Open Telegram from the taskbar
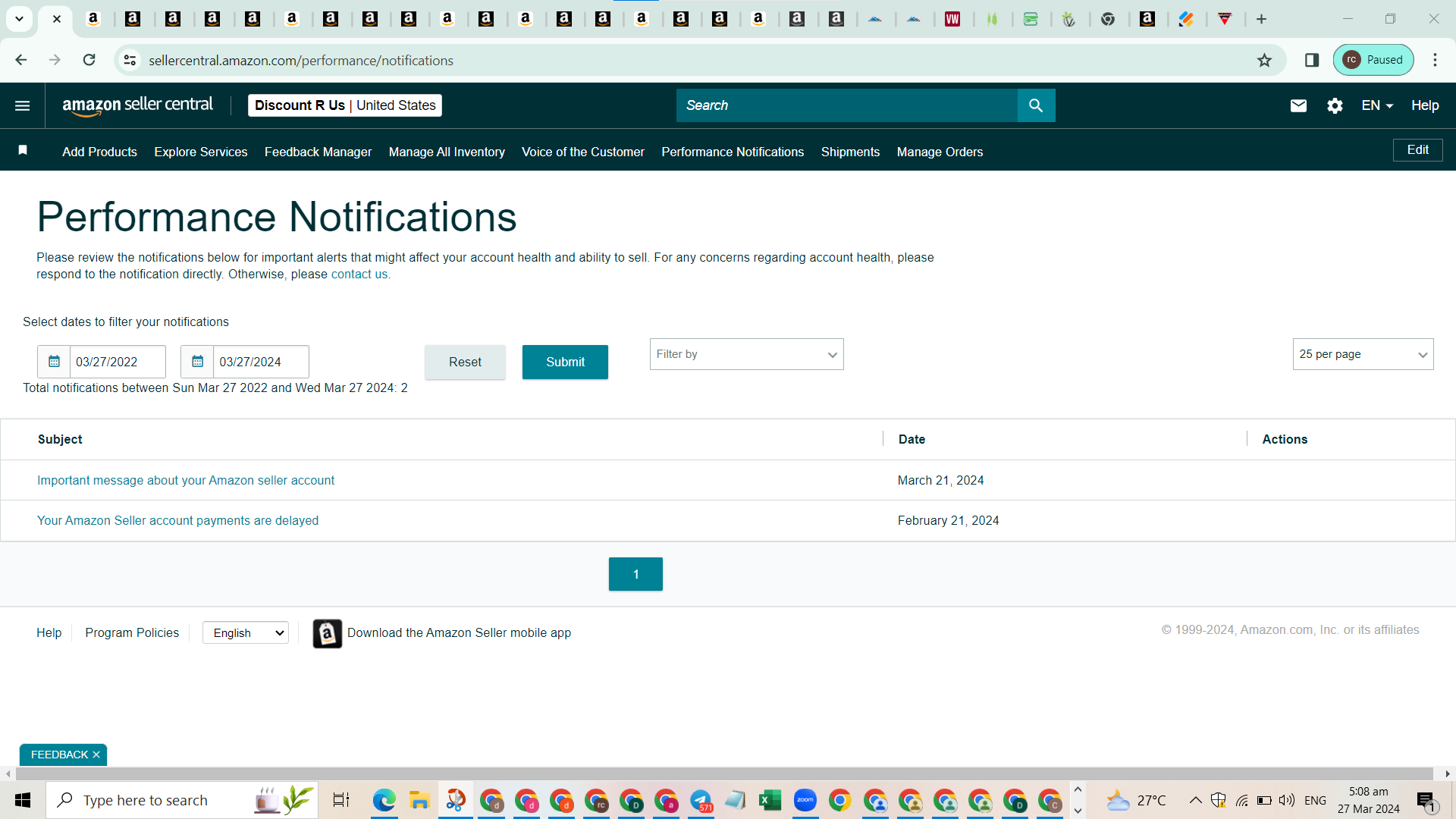1456x819 pixels. click(x=701, y=800)
